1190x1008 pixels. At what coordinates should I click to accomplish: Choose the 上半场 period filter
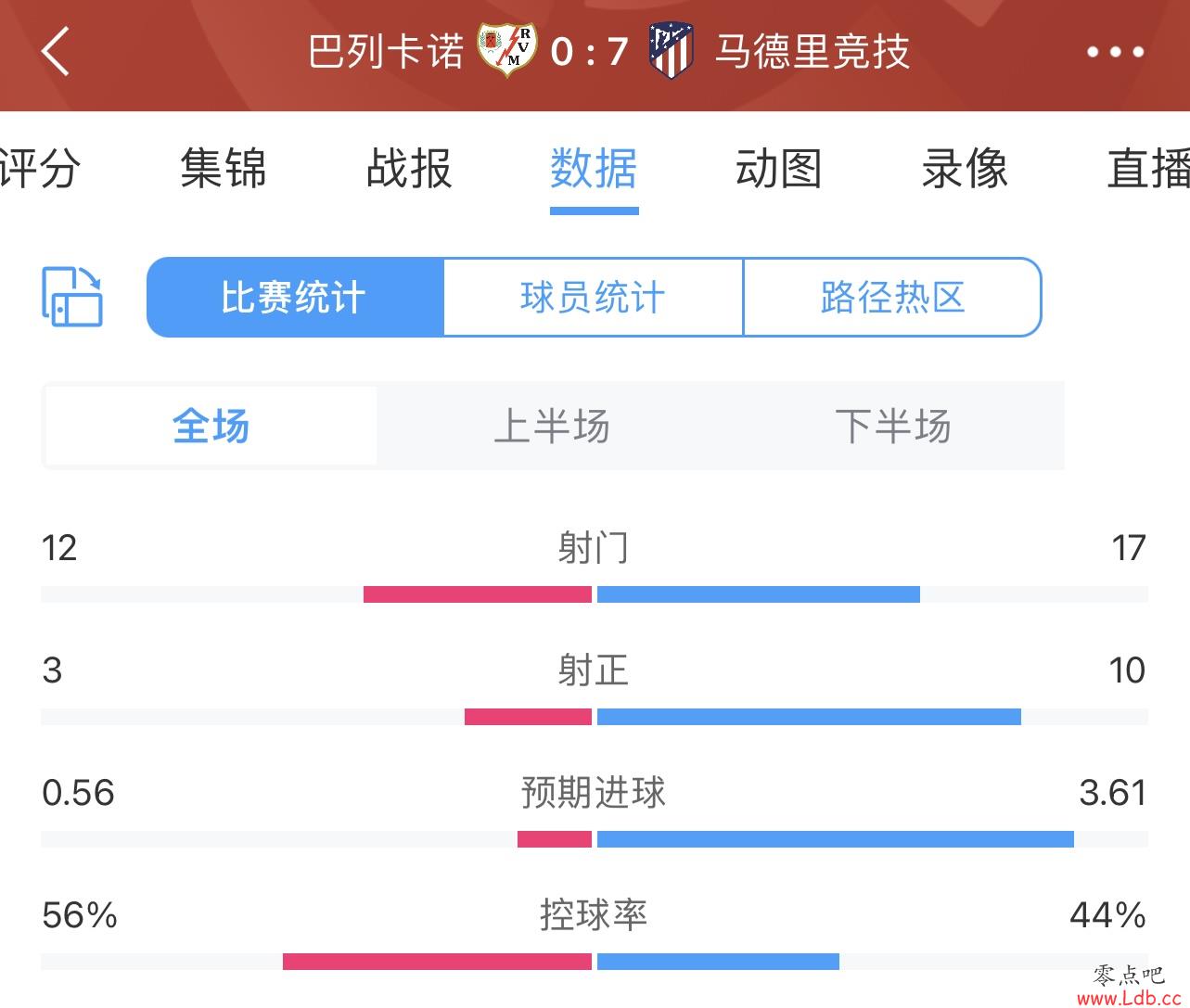tap(552, 427)
